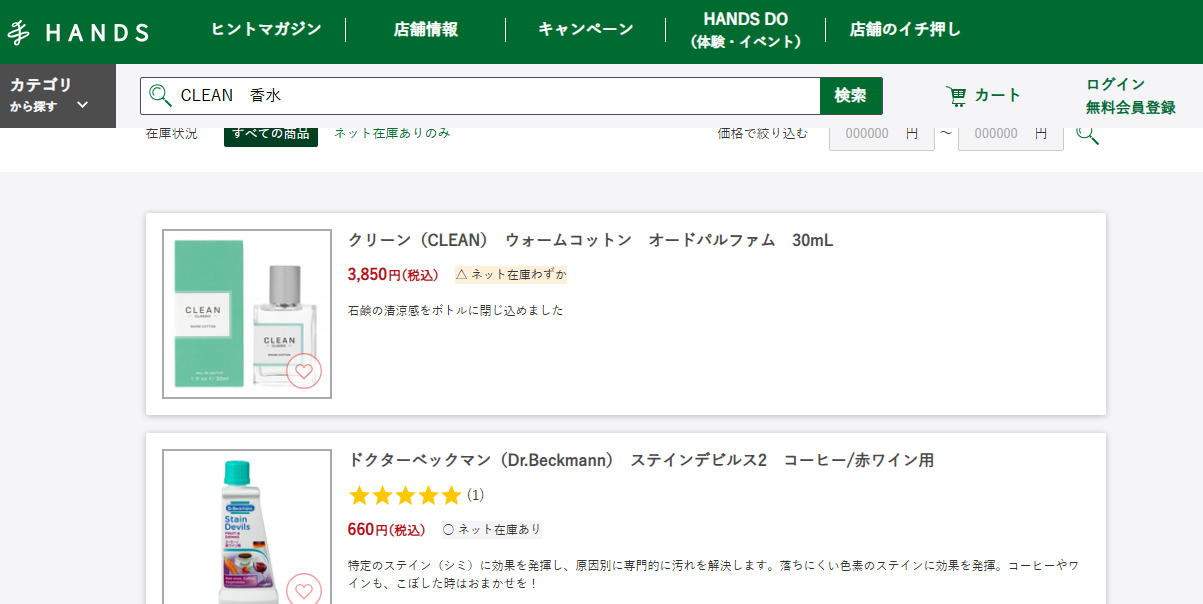Favorite the Dr.Beckmann Stain Devils heart icon
This screenshot has height=604, width=1203.
point(304,591)
